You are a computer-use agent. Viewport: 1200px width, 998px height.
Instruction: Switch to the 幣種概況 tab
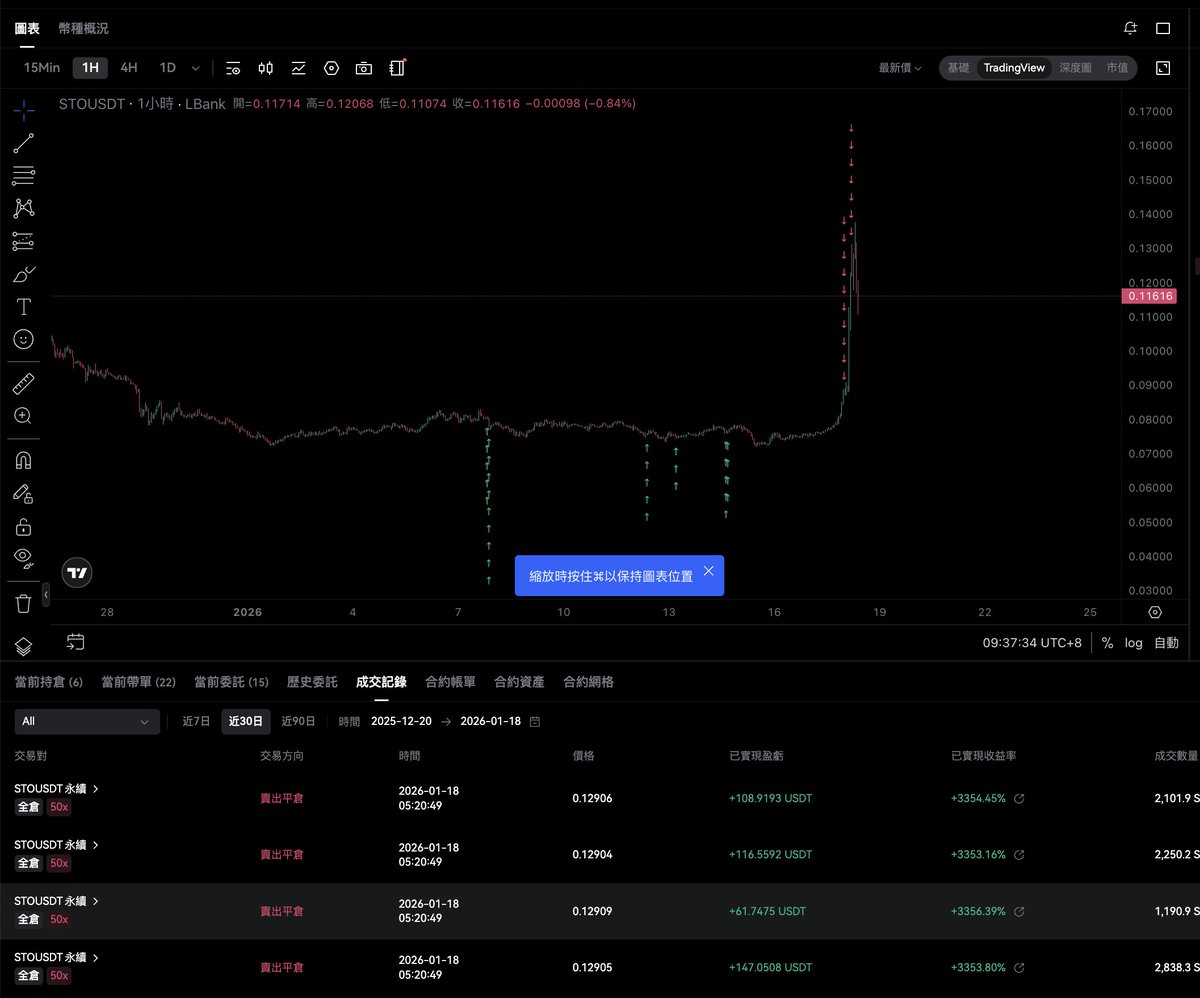pos(83,28)
